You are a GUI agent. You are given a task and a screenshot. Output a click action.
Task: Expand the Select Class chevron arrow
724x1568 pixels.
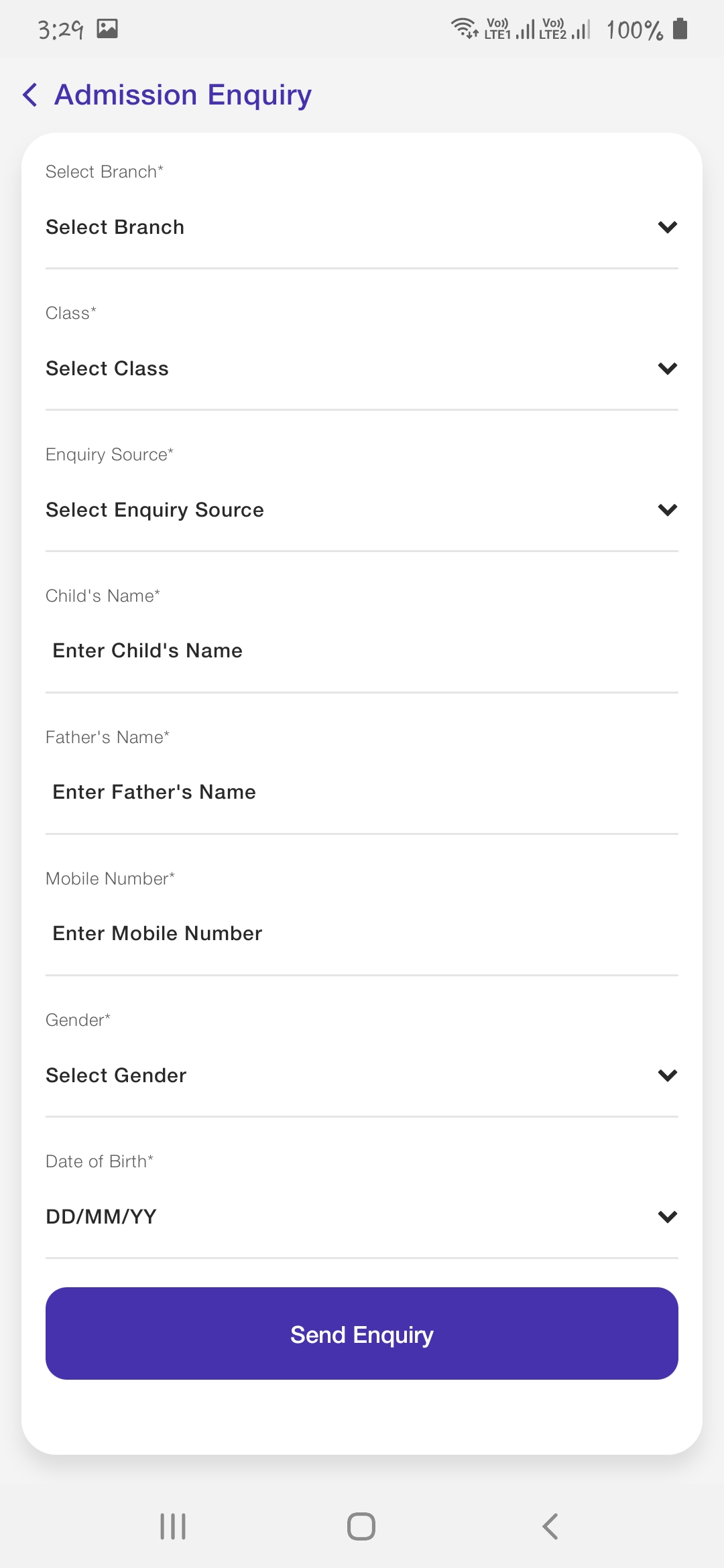pos(668,369)
